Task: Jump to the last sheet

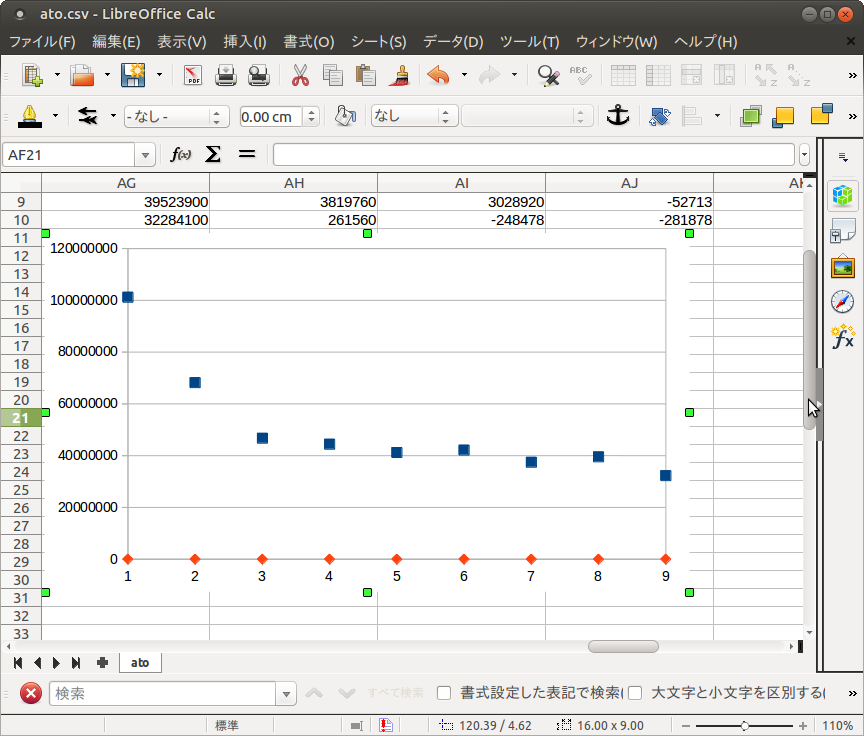Action: [x=76, y=662]
